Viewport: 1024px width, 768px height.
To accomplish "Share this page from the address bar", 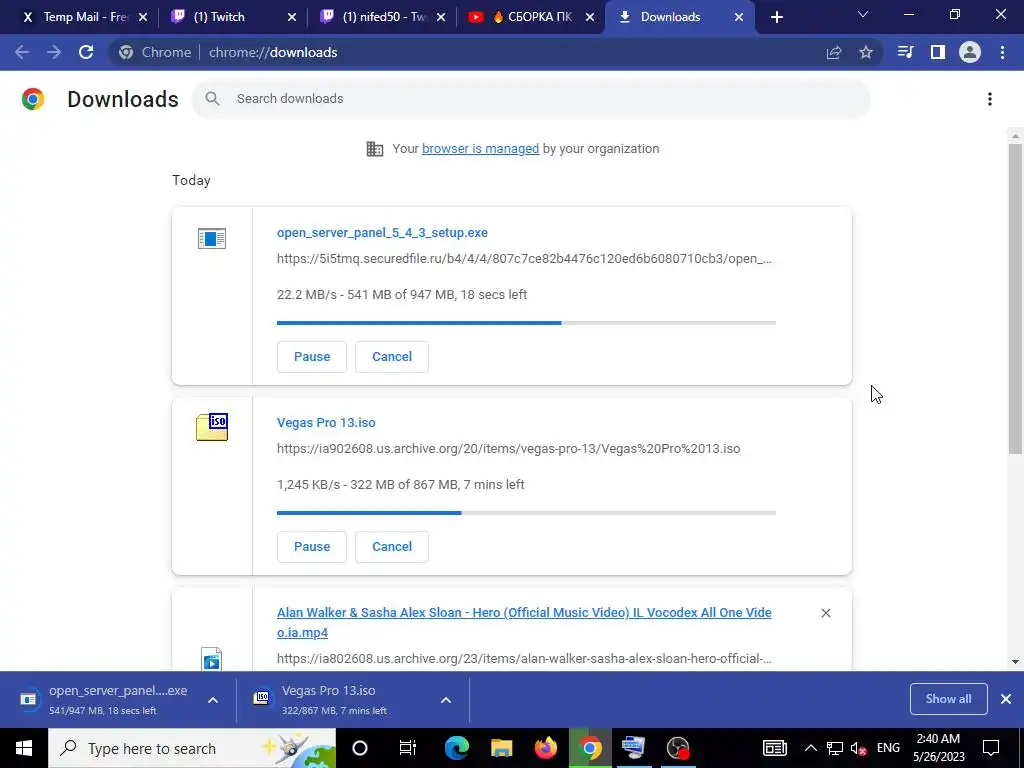I will click(834, 52).
